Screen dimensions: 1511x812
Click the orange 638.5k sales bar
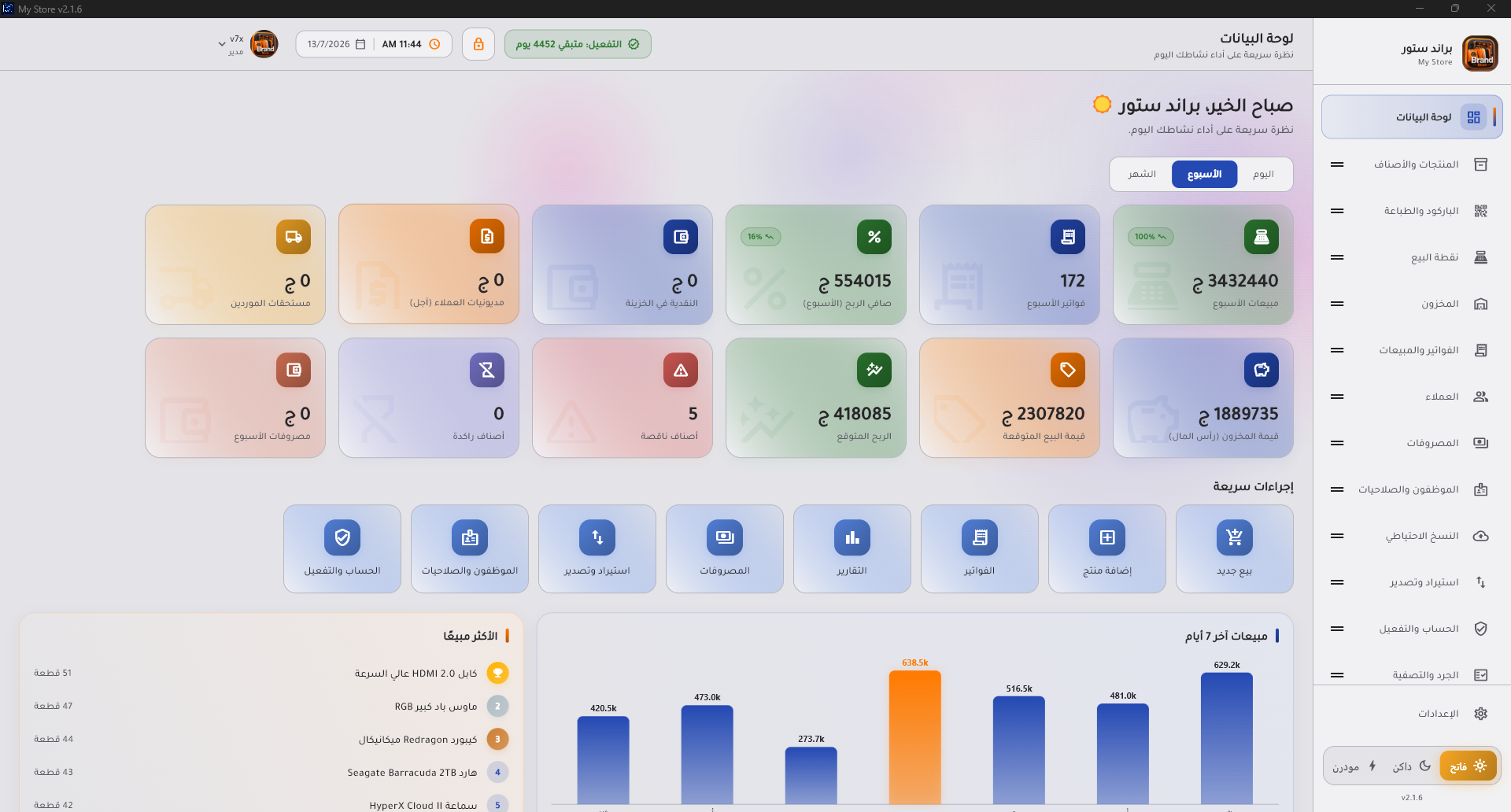point(914,736)
